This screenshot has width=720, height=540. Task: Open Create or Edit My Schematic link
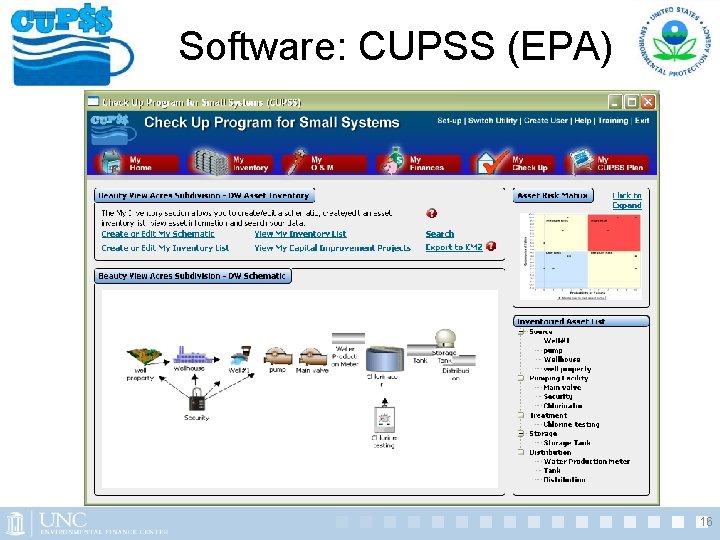[158, 234]
